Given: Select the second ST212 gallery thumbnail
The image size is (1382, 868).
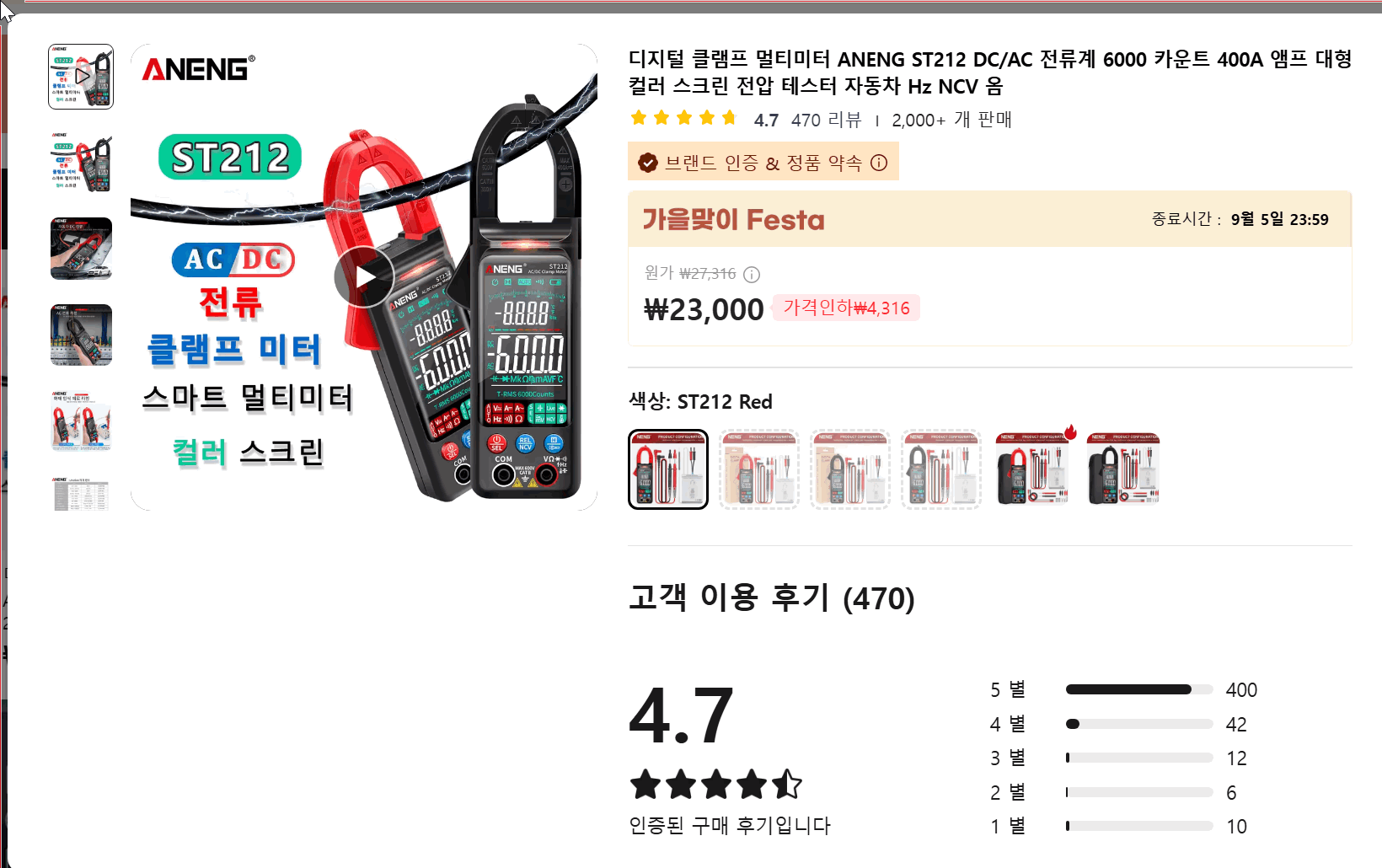Looking at the screenshot, I should pyautogui.click(x=81, y=163).
